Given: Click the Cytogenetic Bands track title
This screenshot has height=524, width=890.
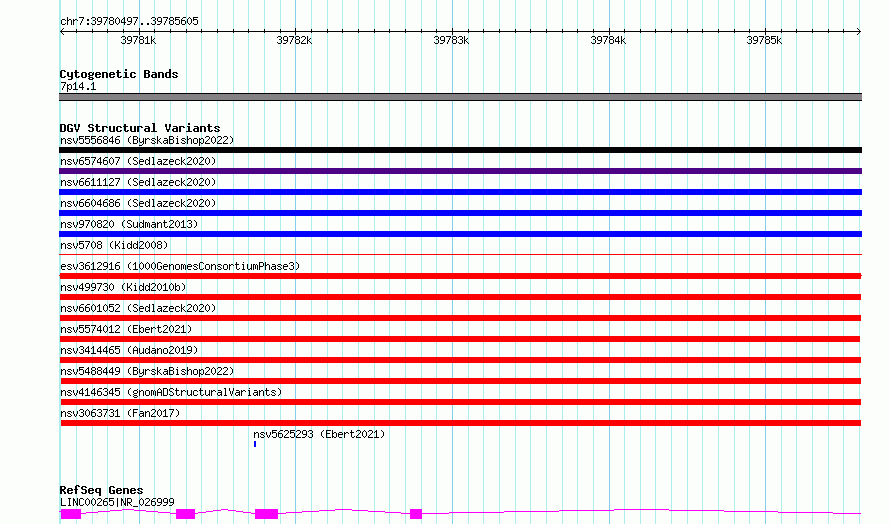Looking at the screenshot, I should 119,74.
